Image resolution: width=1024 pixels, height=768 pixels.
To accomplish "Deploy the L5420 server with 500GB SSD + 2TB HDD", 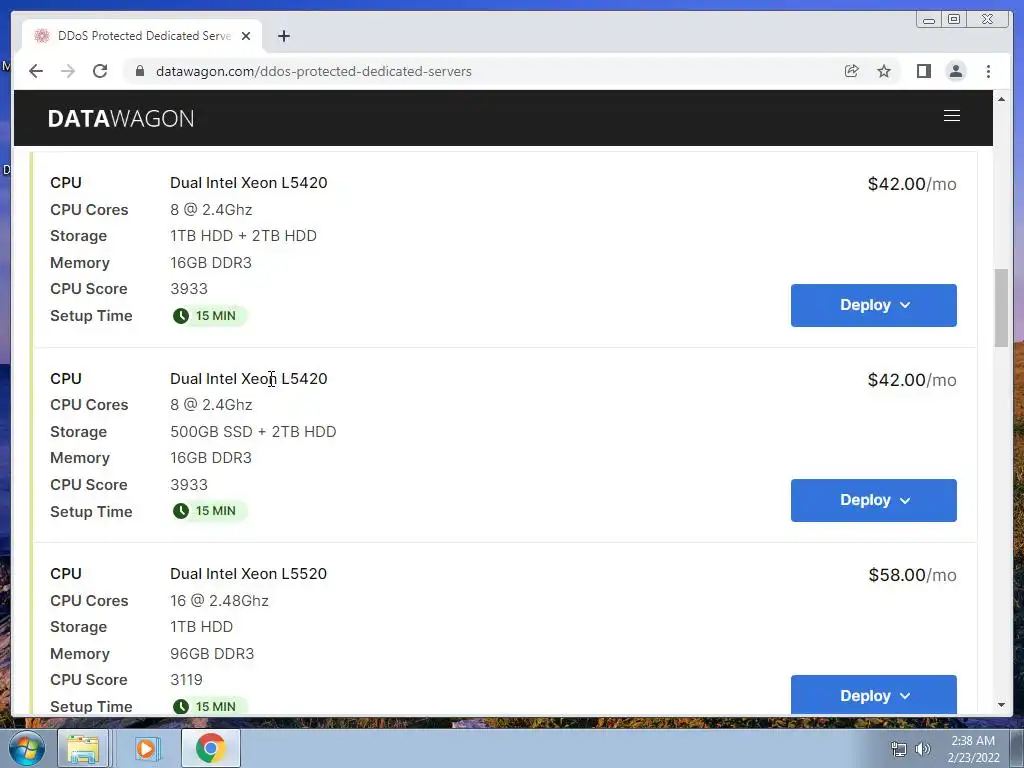I will [873, 500].
